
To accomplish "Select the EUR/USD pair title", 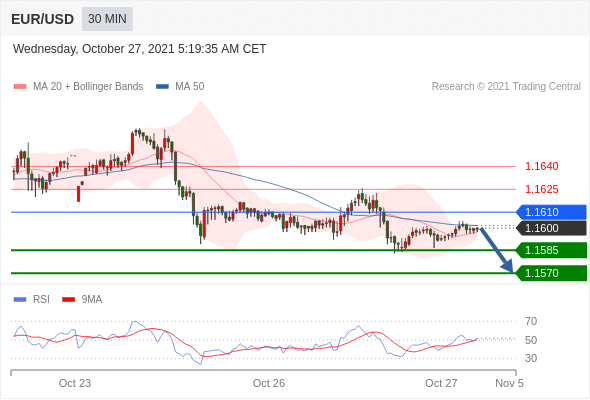I will 42,19.
